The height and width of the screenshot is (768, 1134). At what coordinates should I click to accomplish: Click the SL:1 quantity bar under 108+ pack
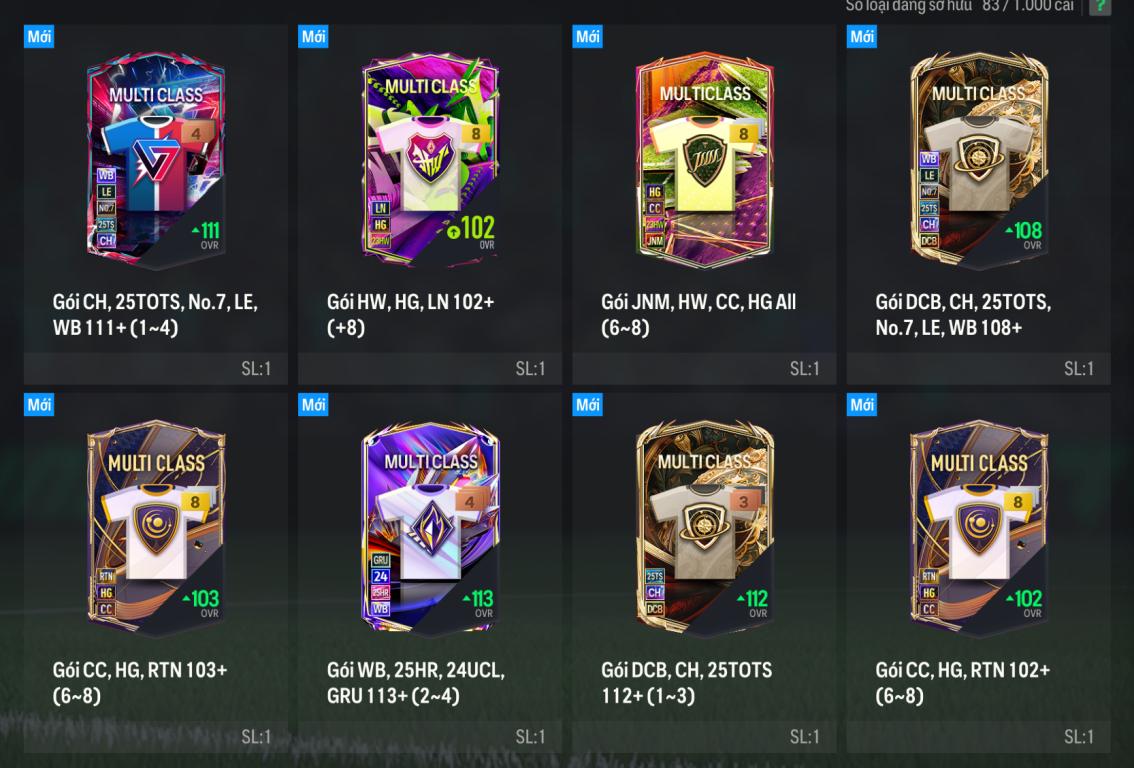point(978,369)
